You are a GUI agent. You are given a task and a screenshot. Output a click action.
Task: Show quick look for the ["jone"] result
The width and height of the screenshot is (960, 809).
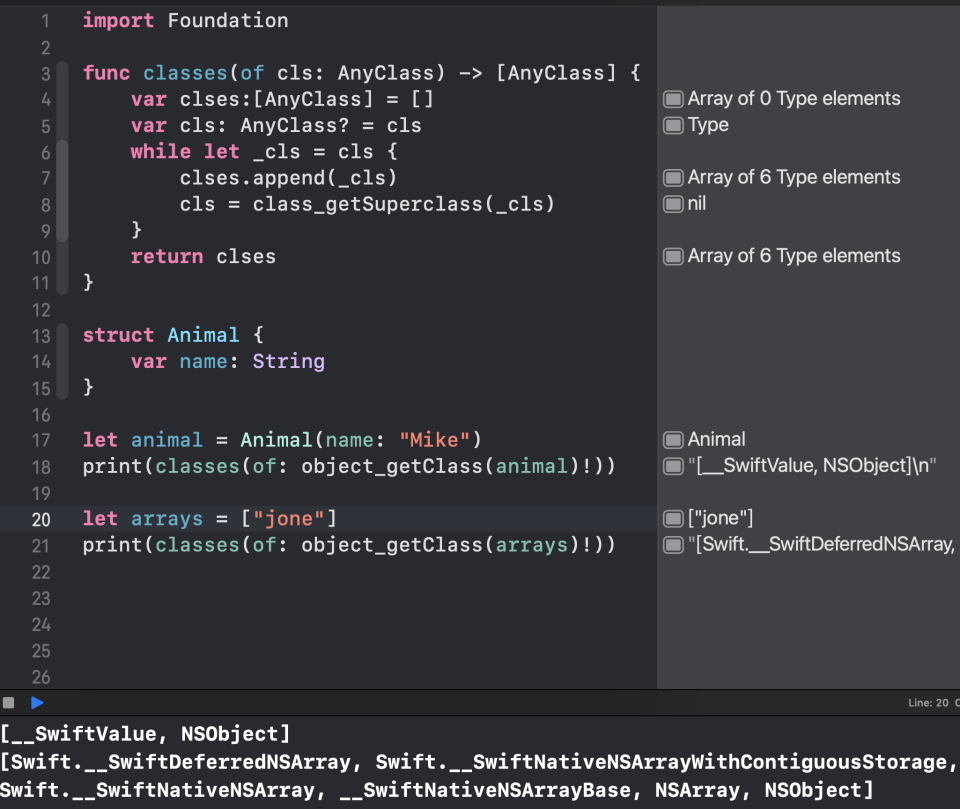673,519
